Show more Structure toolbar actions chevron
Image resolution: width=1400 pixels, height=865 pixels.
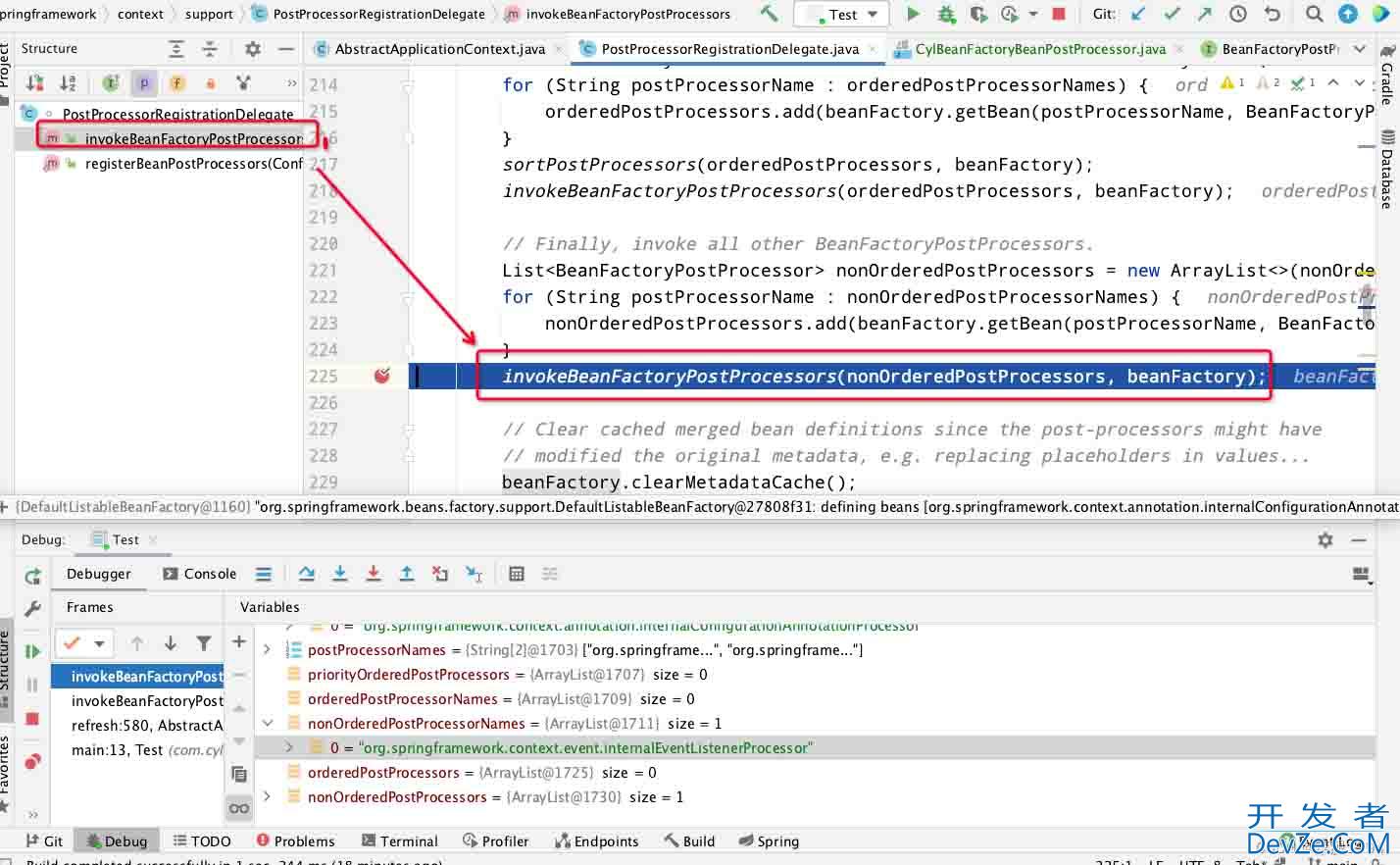[x=291, y=83]
